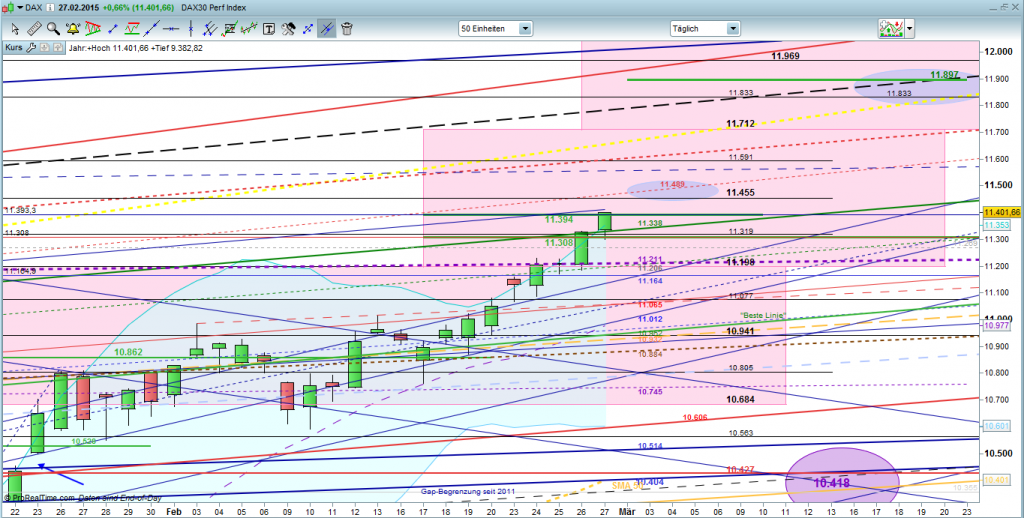Open the hammer and wrench settings tool
Image resolution: width=1024 pixels, height=518 pixels.
(x=288, y=29)
